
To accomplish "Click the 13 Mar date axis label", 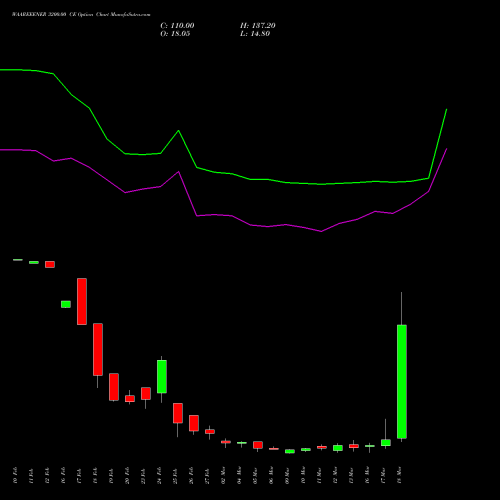I will pos(351,475).
